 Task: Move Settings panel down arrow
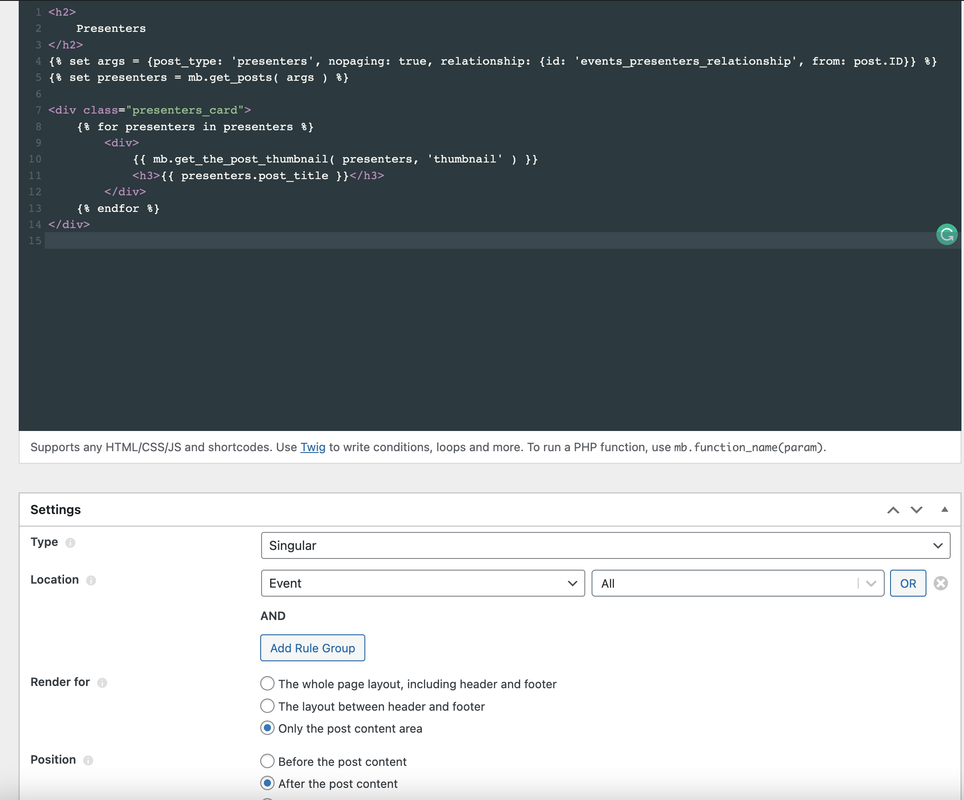pos(916,510)
